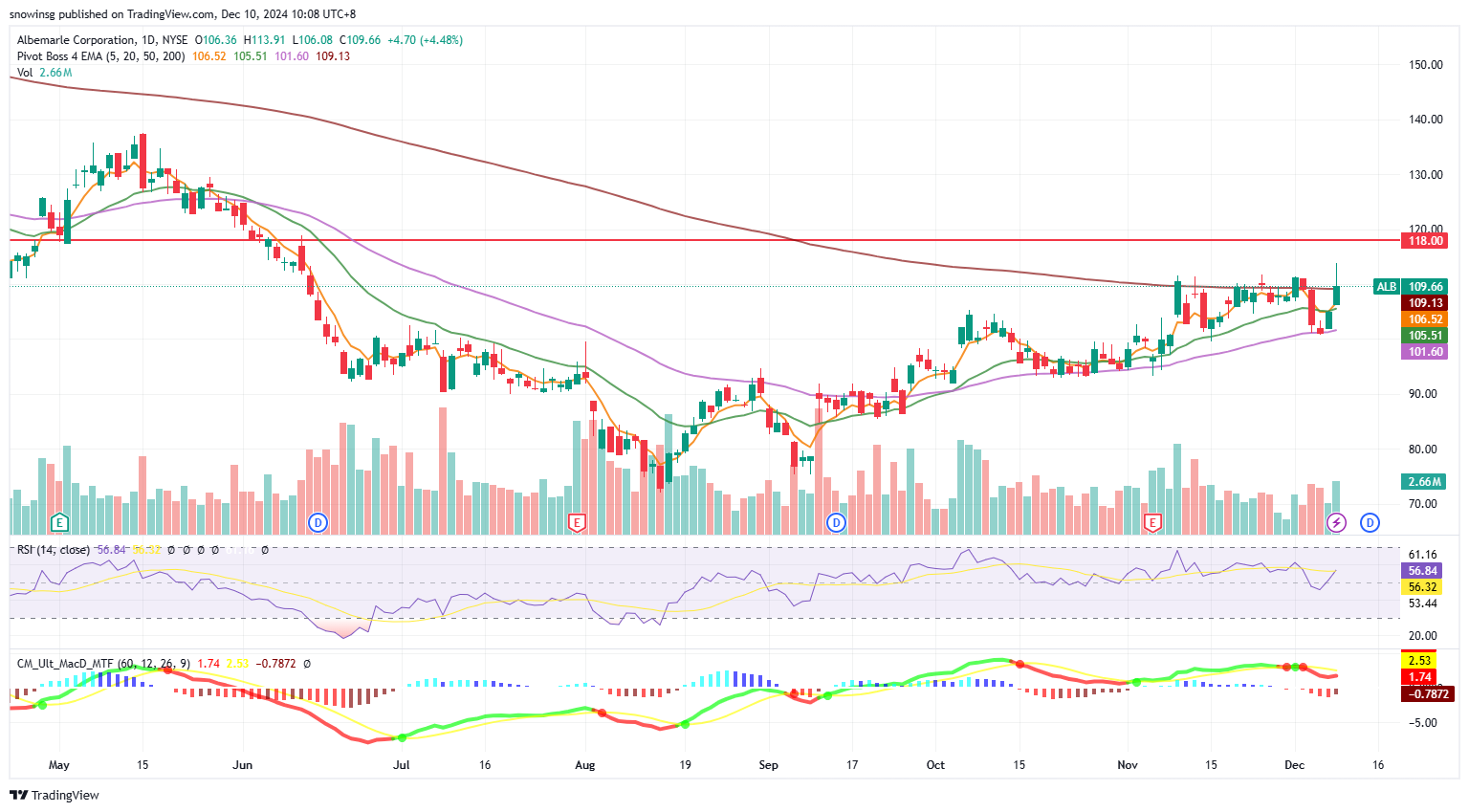The width and height of the screenshot is (1469, 812).
Task: Click the red earnings E marker near August
Action: pos(576,522)
